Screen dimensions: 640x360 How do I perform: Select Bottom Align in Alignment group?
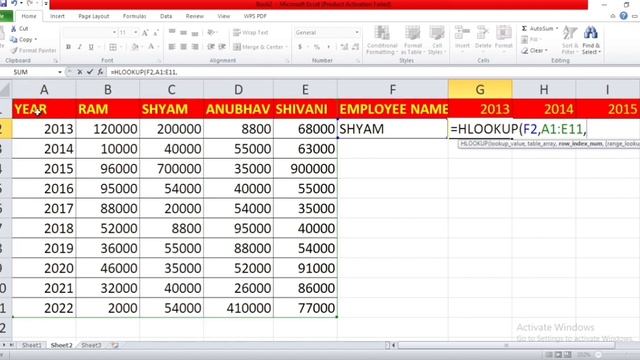coord(195,32)
